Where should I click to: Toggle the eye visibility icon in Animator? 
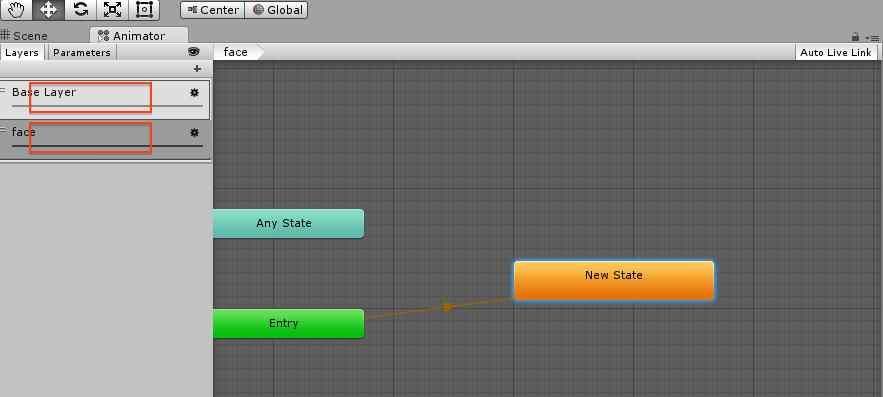point(194,52)
